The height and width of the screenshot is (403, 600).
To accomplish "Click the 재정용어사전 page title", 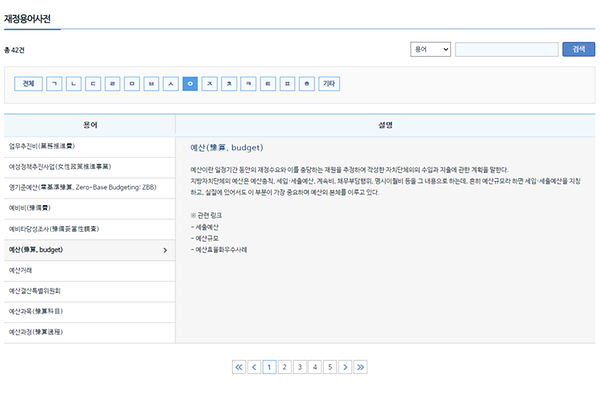I will click(x=27, y=19).
